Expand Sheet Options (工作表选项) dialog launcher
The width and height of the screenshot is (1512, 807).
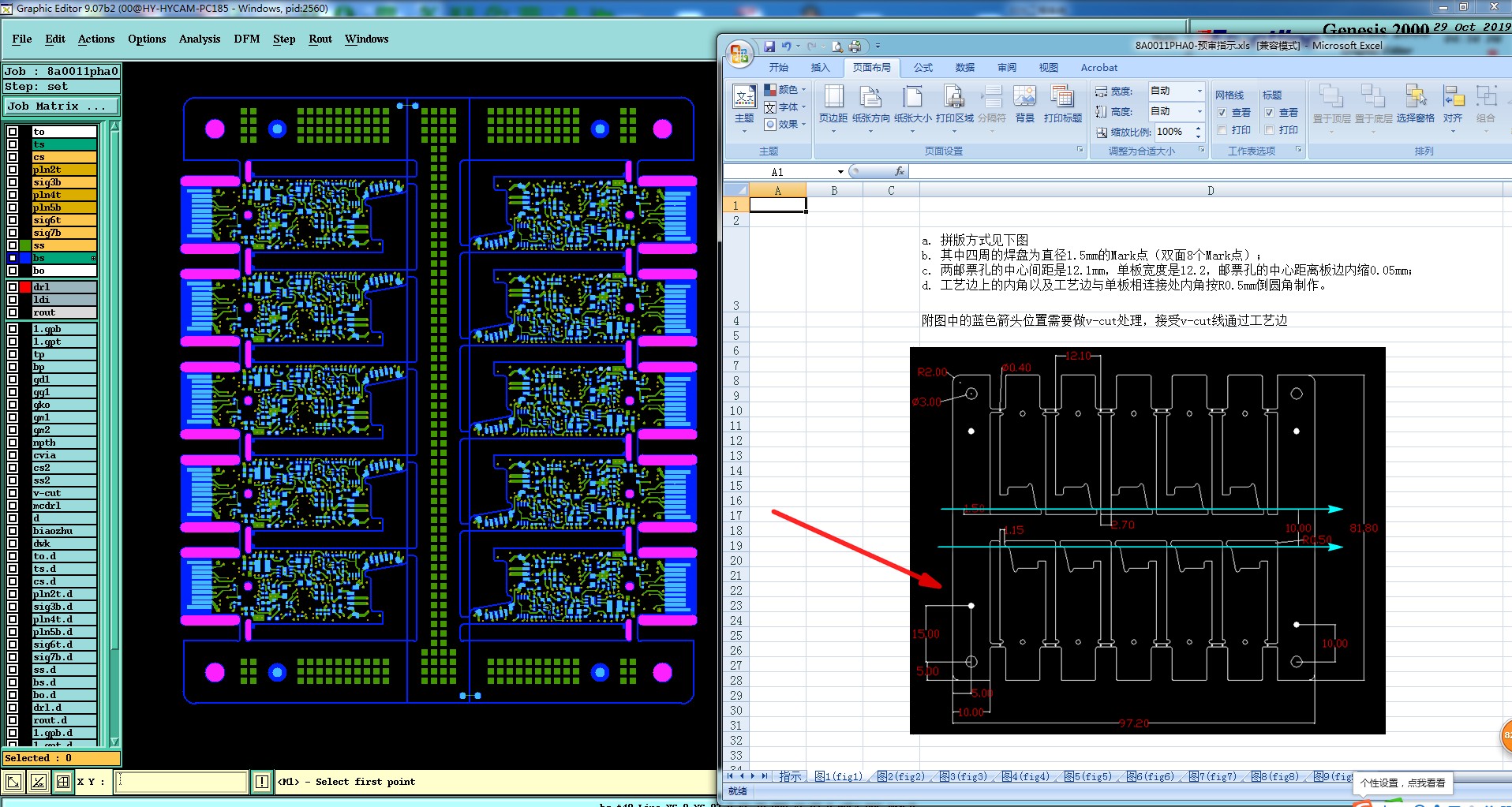(1298, 150)
